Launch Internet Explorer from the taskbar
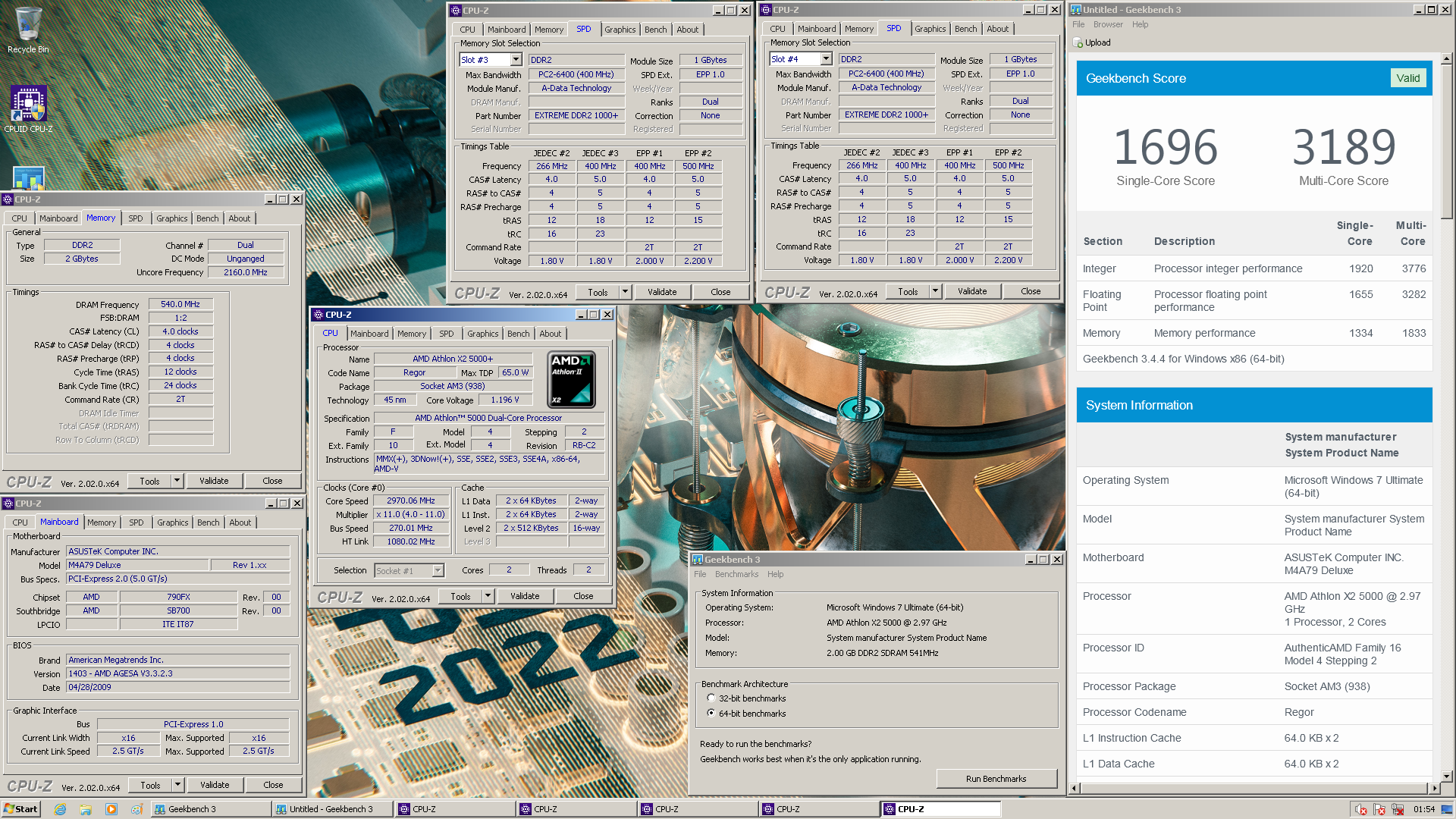1456x819 pixels. (61, 809)
